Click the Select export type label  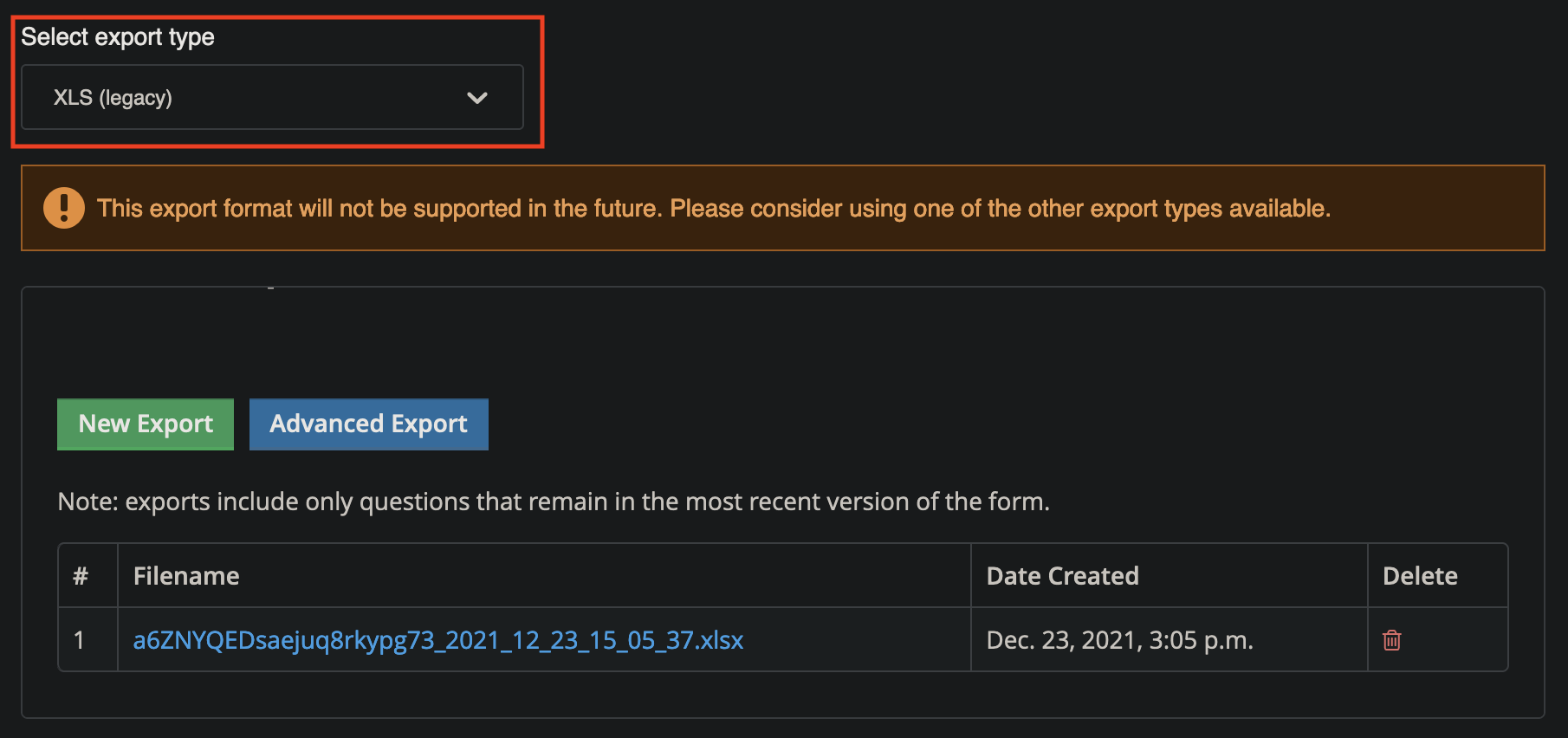pyautogui.click(x=118, y=37)
